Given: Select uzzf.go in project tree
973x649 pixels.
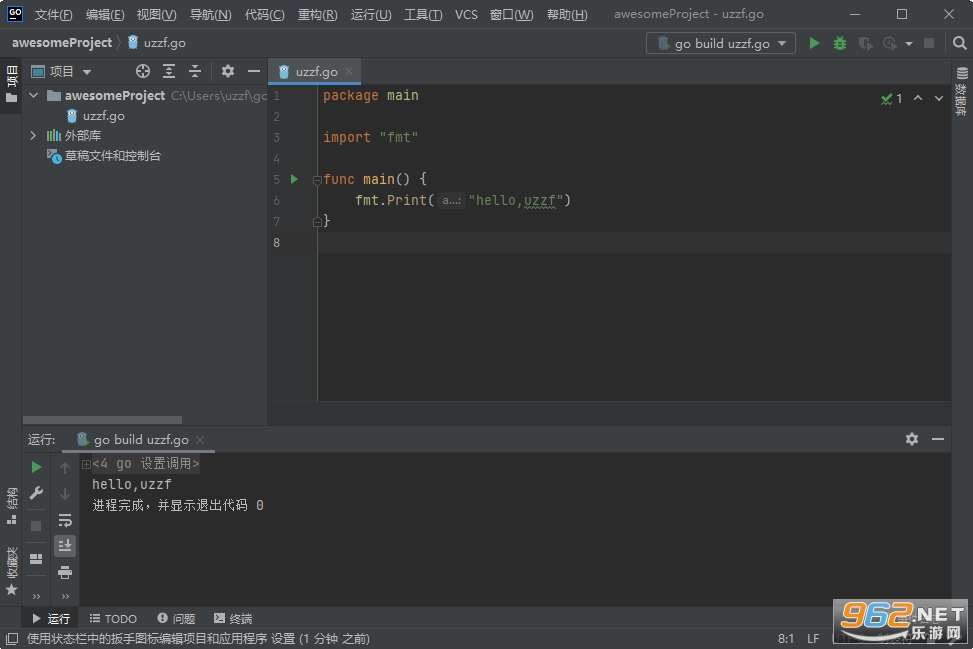Looking at the screenshot, I should pos(96,115).
